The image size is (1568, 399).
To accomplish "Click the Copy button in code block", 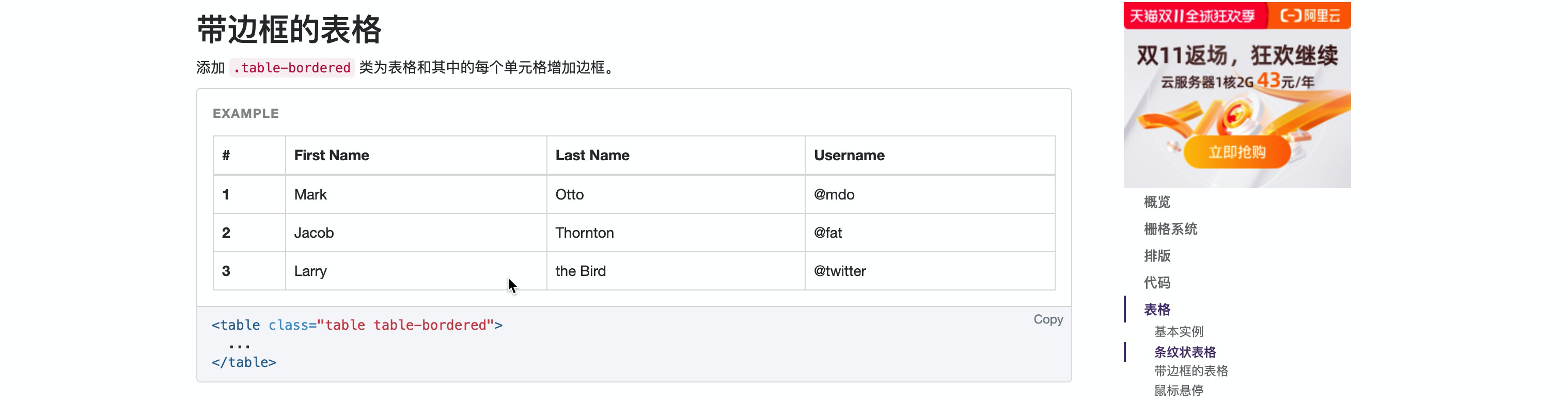I will tap(1047, 319).
